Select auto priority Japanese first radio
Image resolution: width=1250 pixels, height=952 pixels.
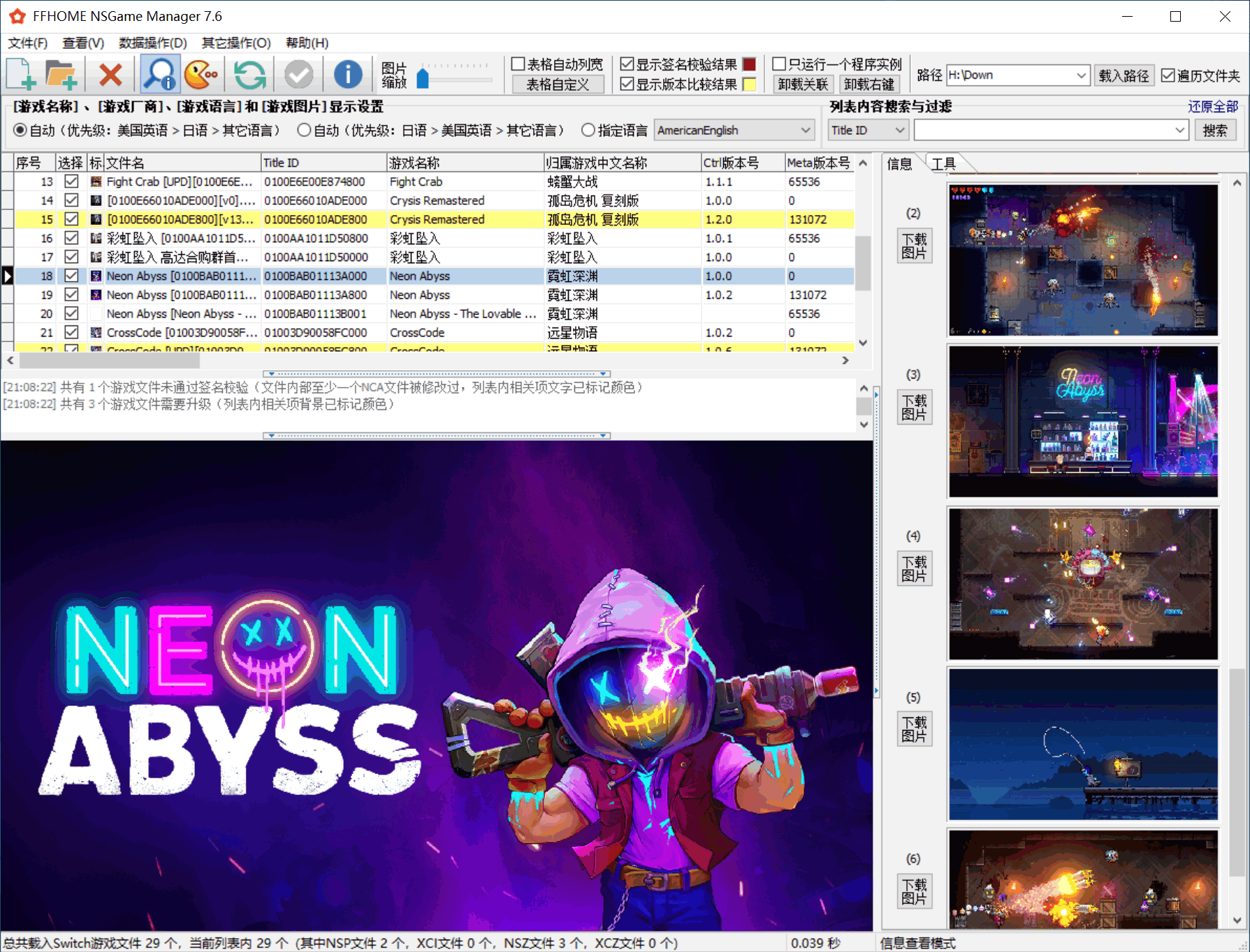click(x=303, y=130)
